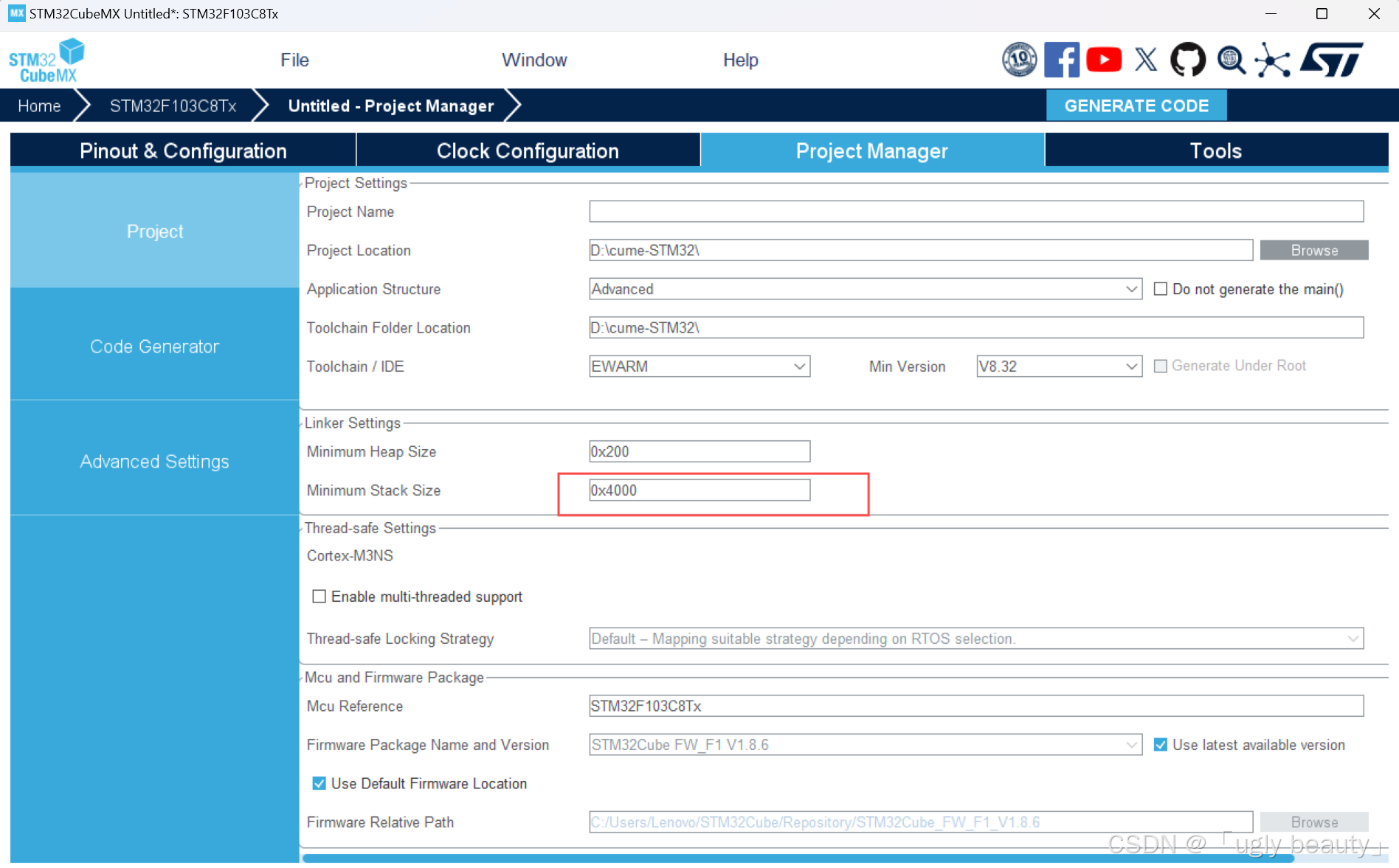Image resolution: width=1399 pixels, height=868 pixels.
Task: Open the Min Version dropdown
Action: coord(1059,367)
